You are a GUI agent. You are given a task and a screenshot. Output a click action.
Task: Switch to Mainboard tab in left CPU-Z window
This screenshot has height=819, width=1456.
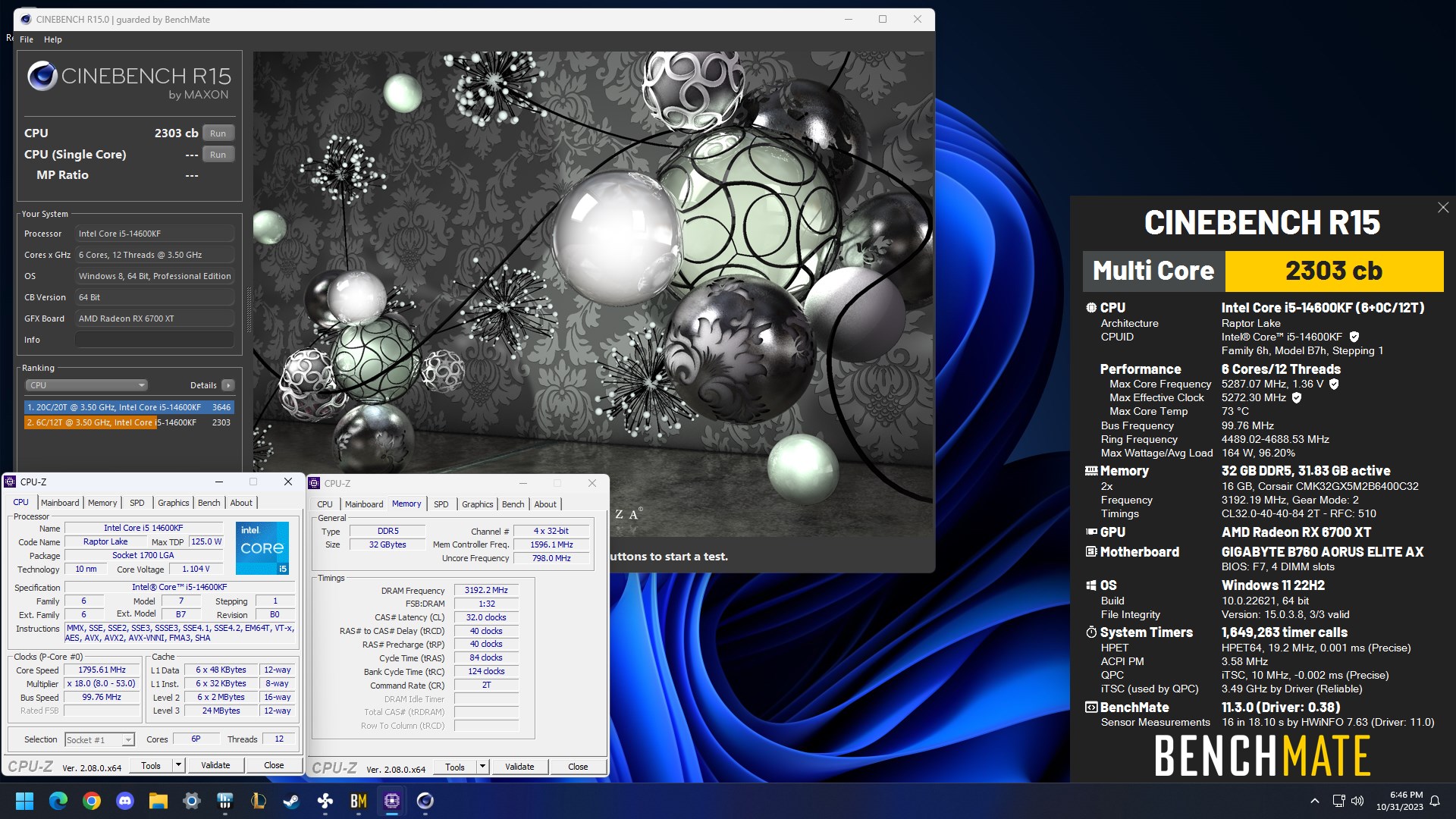point(60,503)
